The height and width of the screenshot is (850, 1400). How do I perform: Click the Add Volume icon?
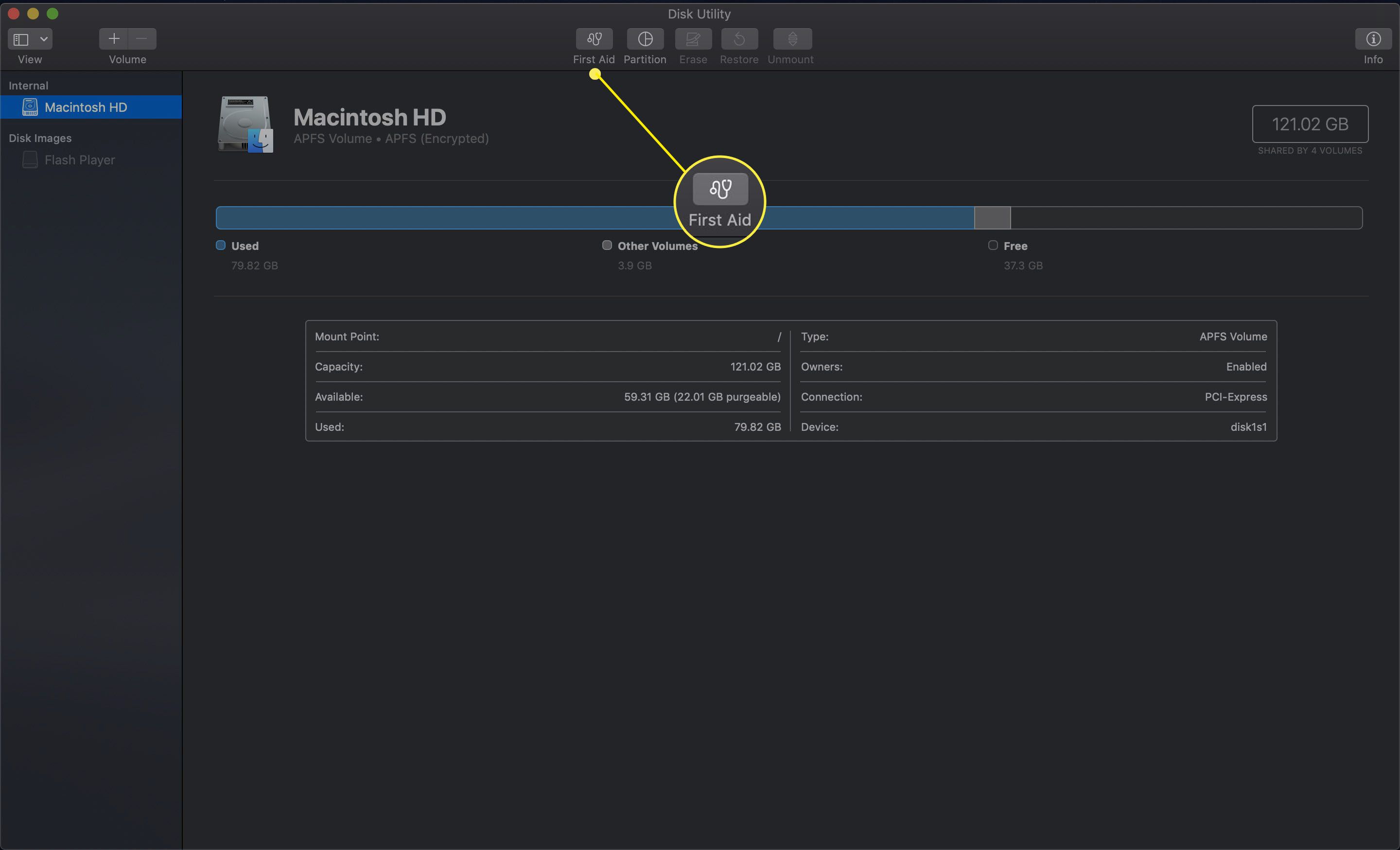[x=113, y=38]
